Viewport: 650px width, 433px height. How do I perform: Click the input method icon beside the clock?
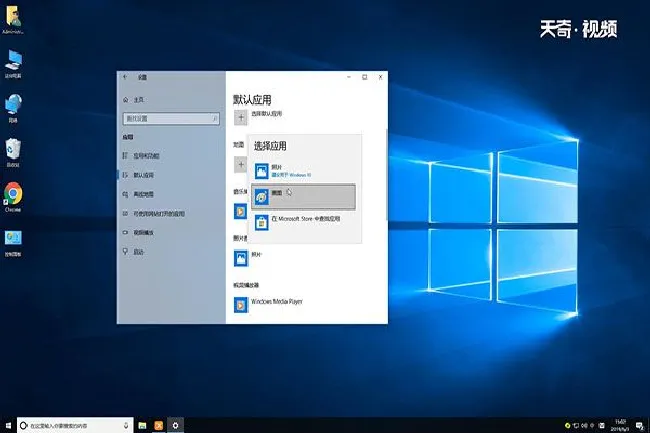pos(602,426)
